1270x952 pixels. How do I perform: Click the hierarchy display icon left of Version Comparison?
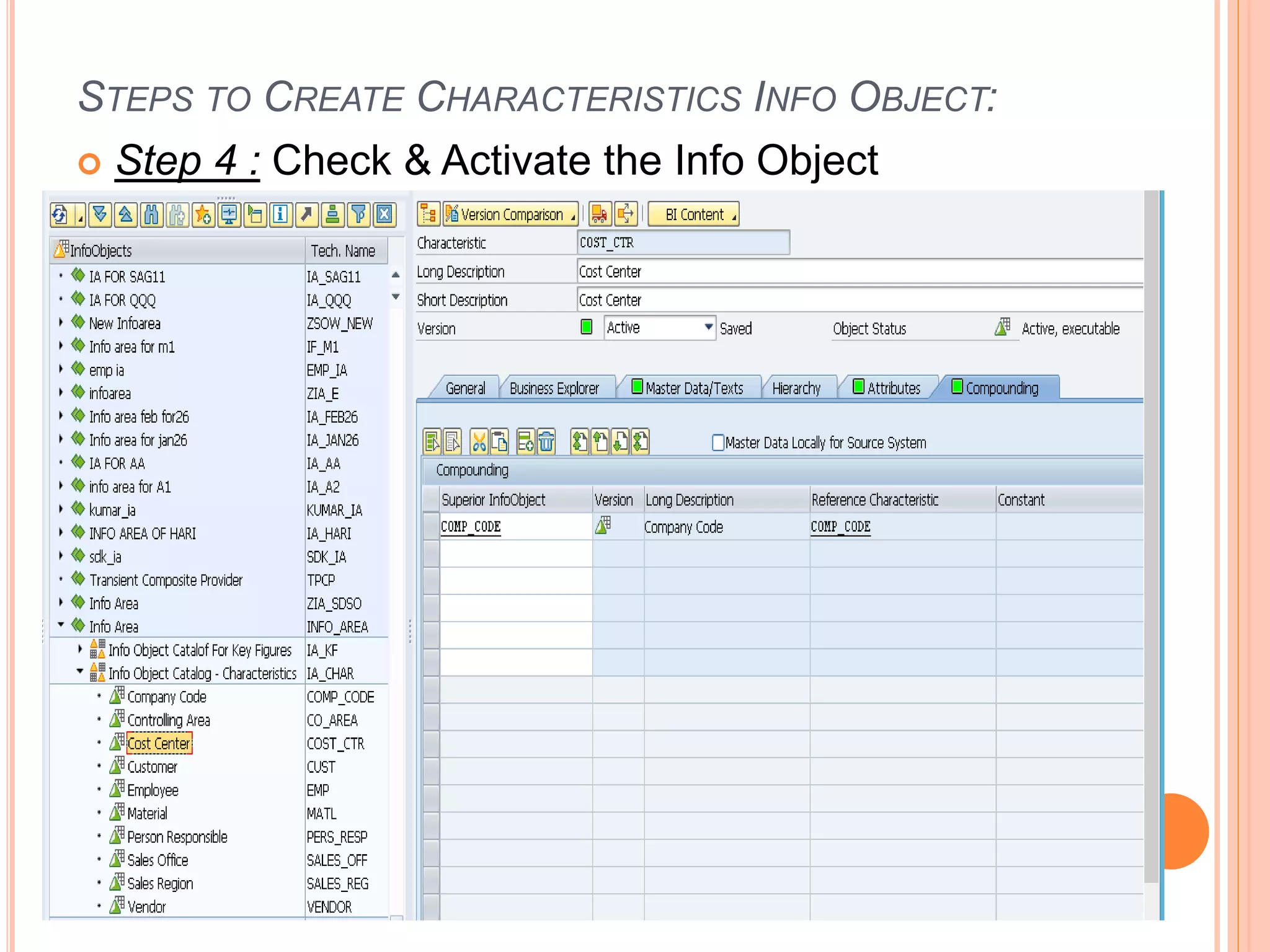429,214
